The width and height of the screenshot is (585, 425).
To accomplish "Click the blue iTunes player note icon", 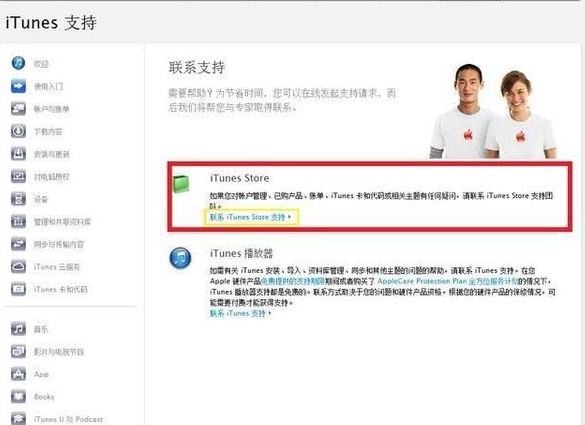I will point(180,258).
